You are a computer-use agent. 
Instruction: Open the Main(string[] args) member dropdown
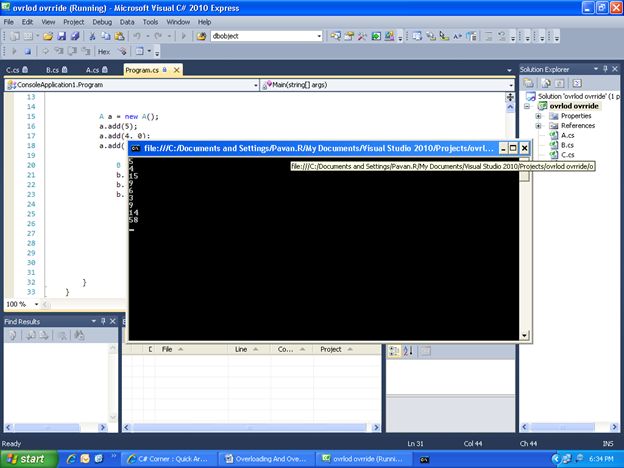click(511, 85)
